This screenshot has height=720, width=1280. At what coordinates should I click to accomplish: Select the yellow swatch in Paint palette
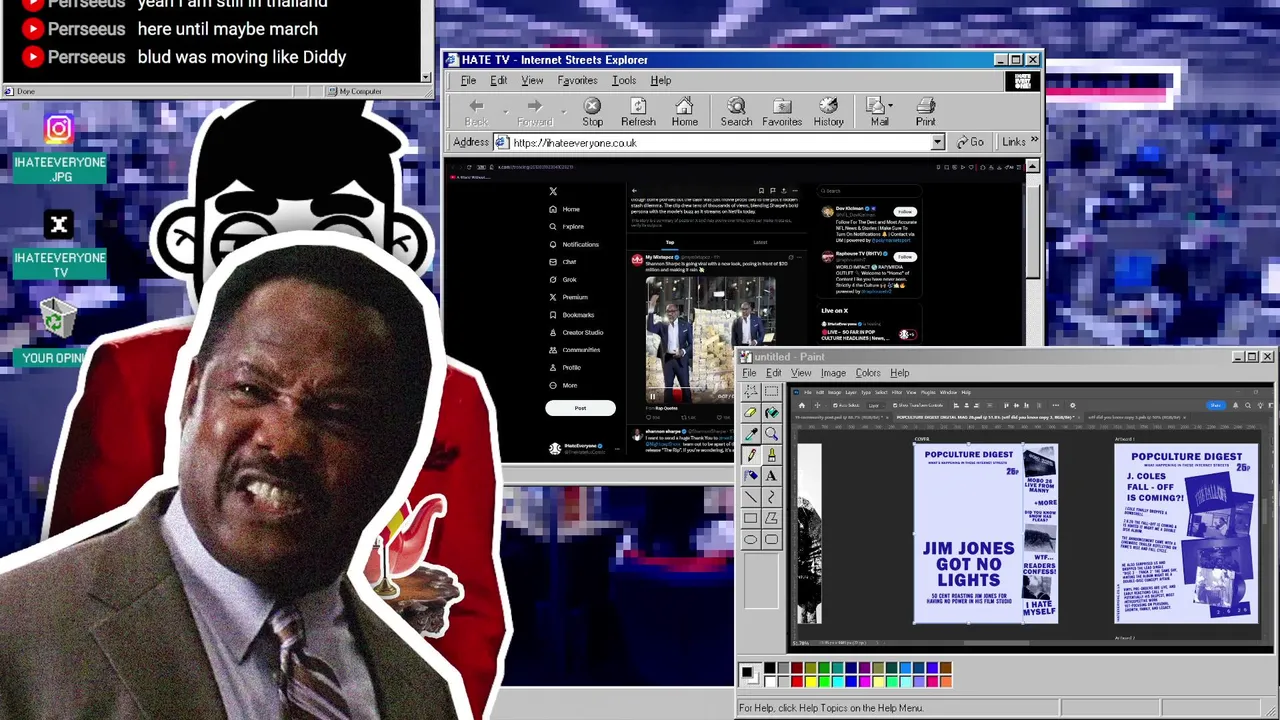tap(810, 682)
